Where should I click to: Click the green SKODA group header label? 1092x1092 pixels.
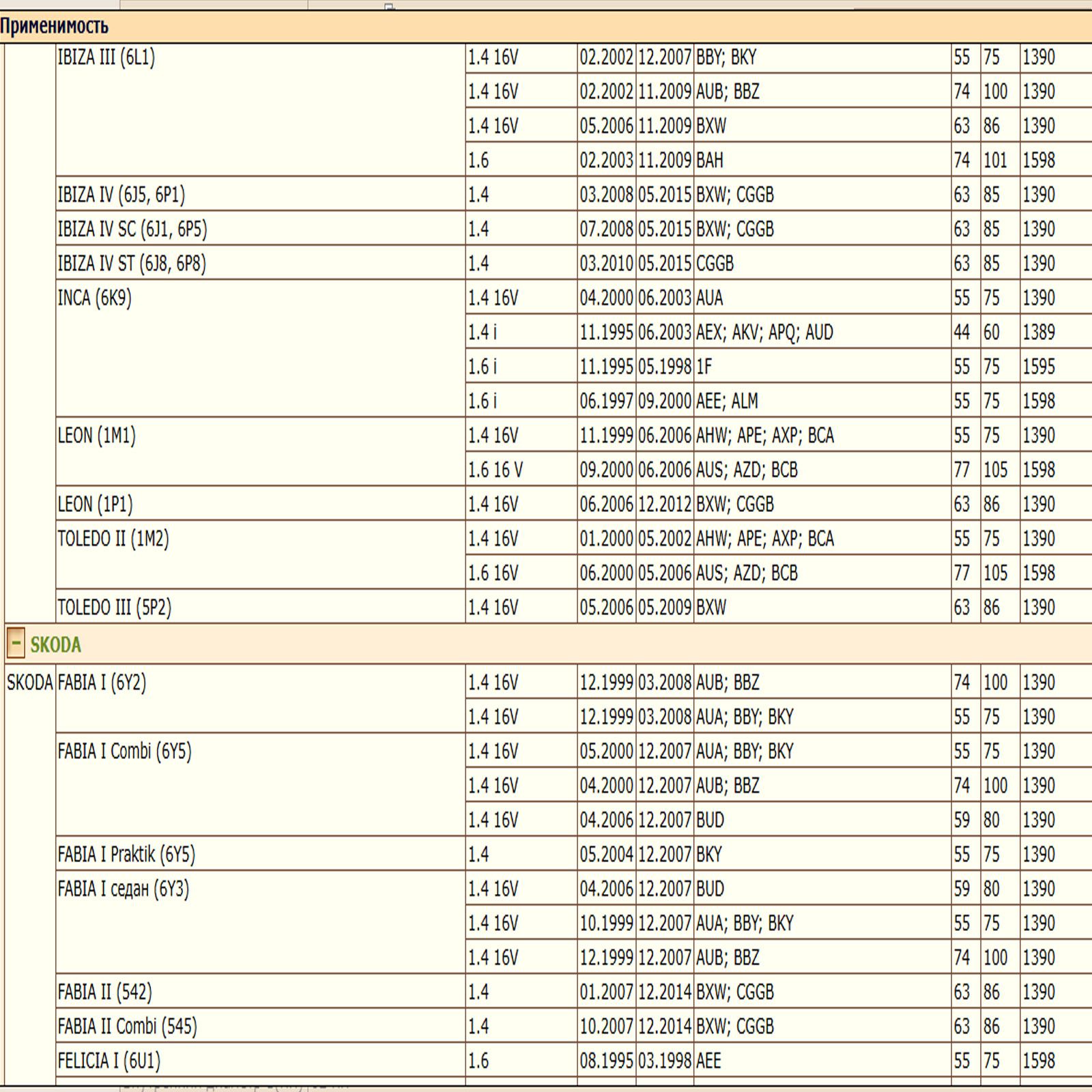(55, 644)
